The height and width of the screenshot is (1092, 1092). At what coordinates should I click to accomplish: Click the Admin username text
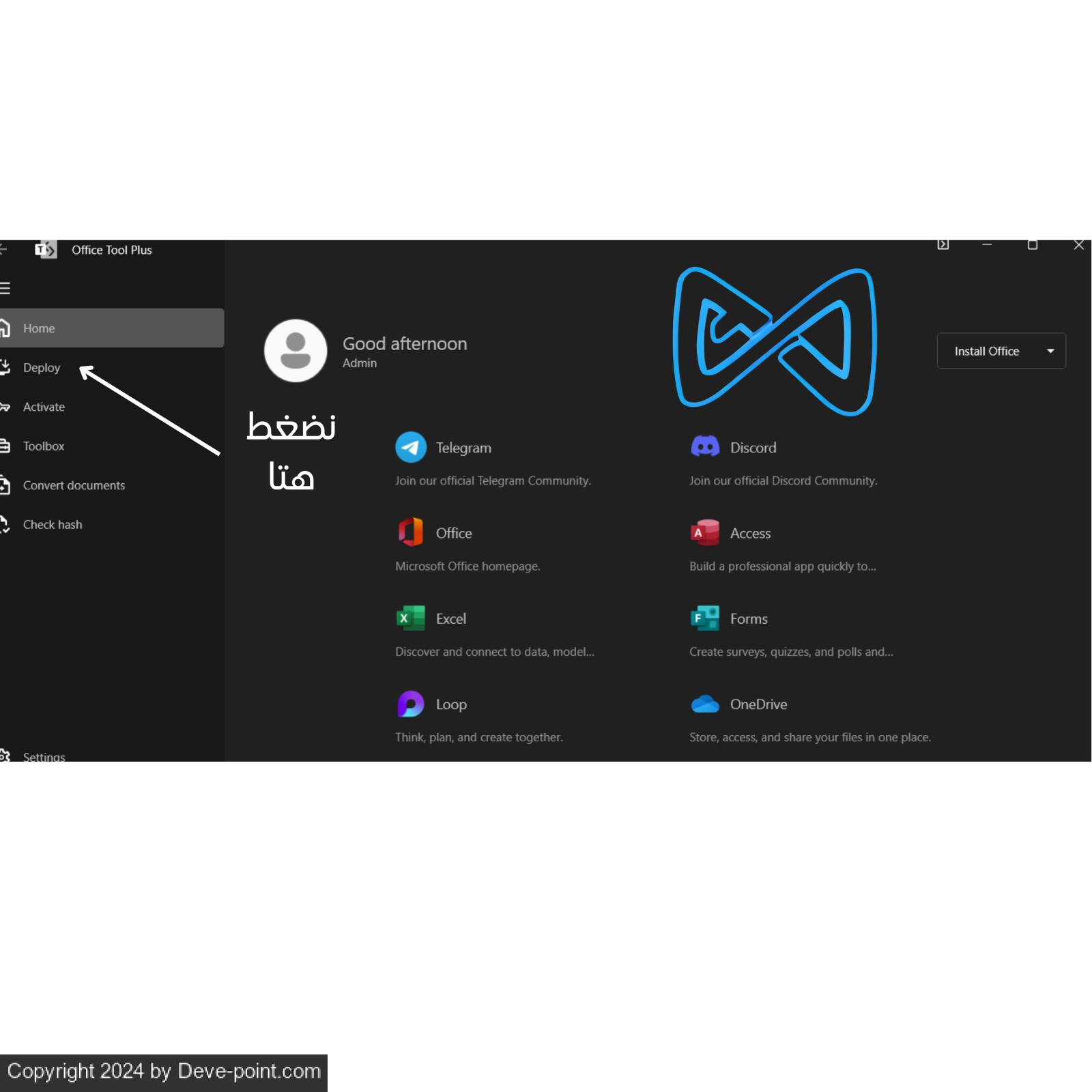pos(360,364)
